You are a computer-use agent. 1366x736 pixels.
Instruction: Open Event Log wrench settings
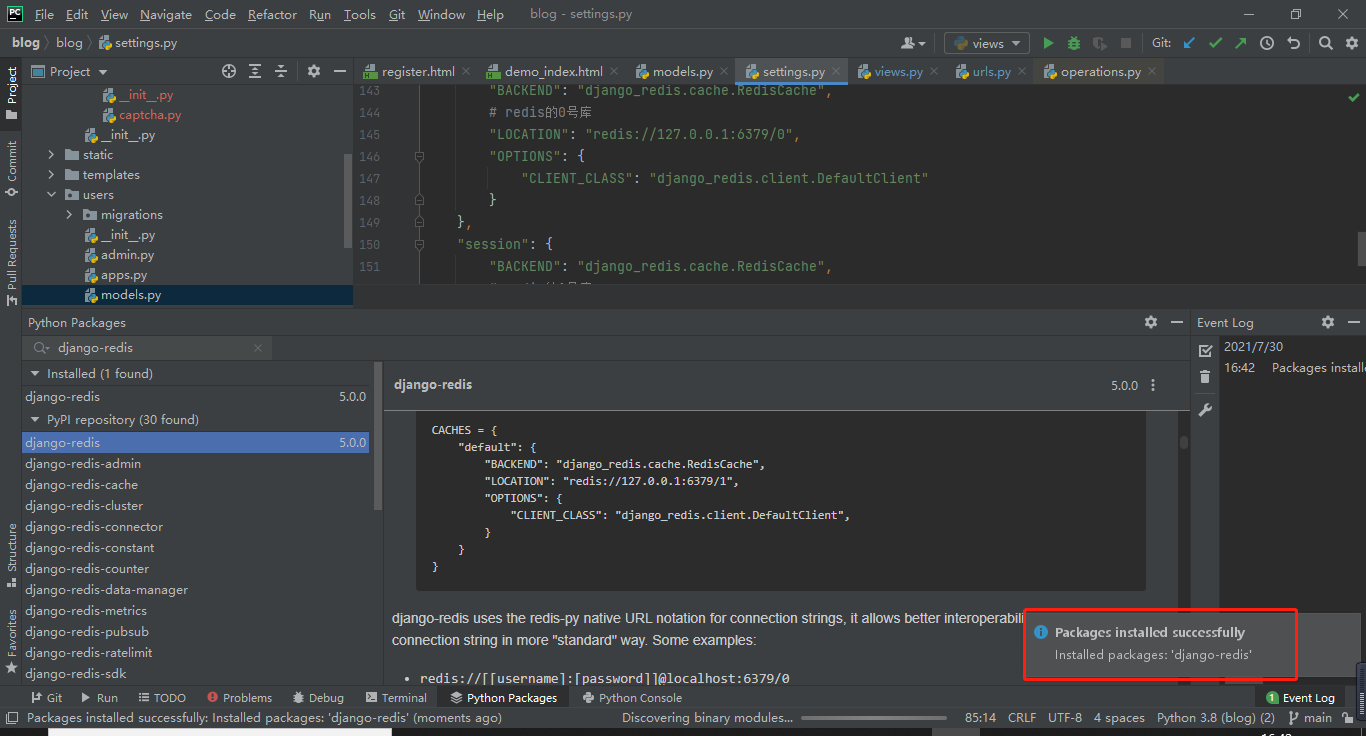tap(1205, 410)
